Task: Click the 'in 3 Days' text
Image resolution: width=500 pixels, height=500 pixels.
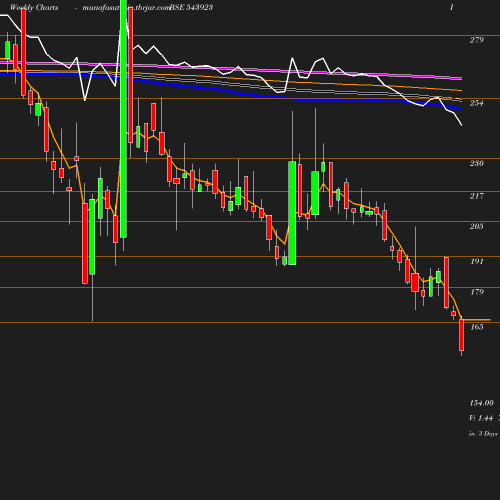Action: point(483,434)
